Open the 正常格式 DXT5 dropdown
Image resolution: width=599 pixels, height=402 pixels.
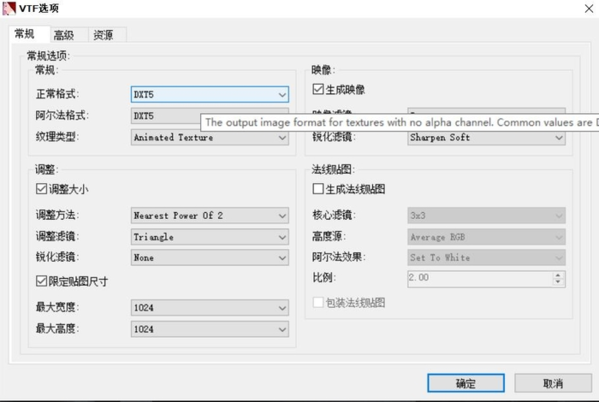point(210,94)
